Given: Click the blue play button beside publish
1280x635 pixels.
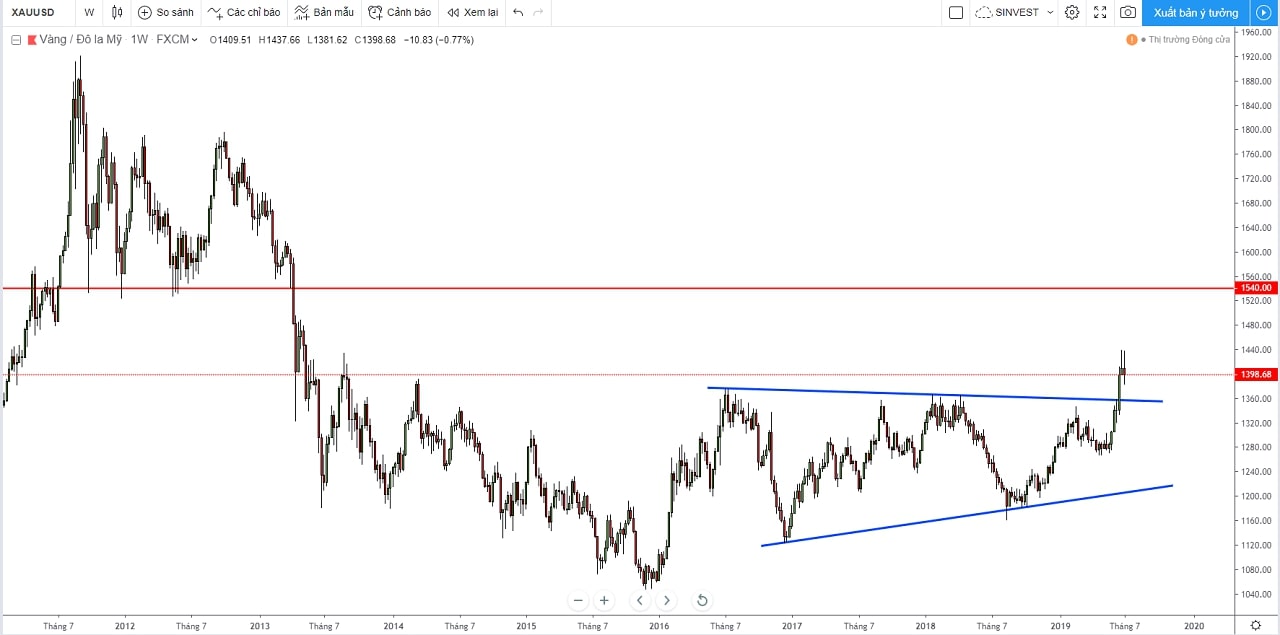Looking at the screenshot, I should point(1263,13).
